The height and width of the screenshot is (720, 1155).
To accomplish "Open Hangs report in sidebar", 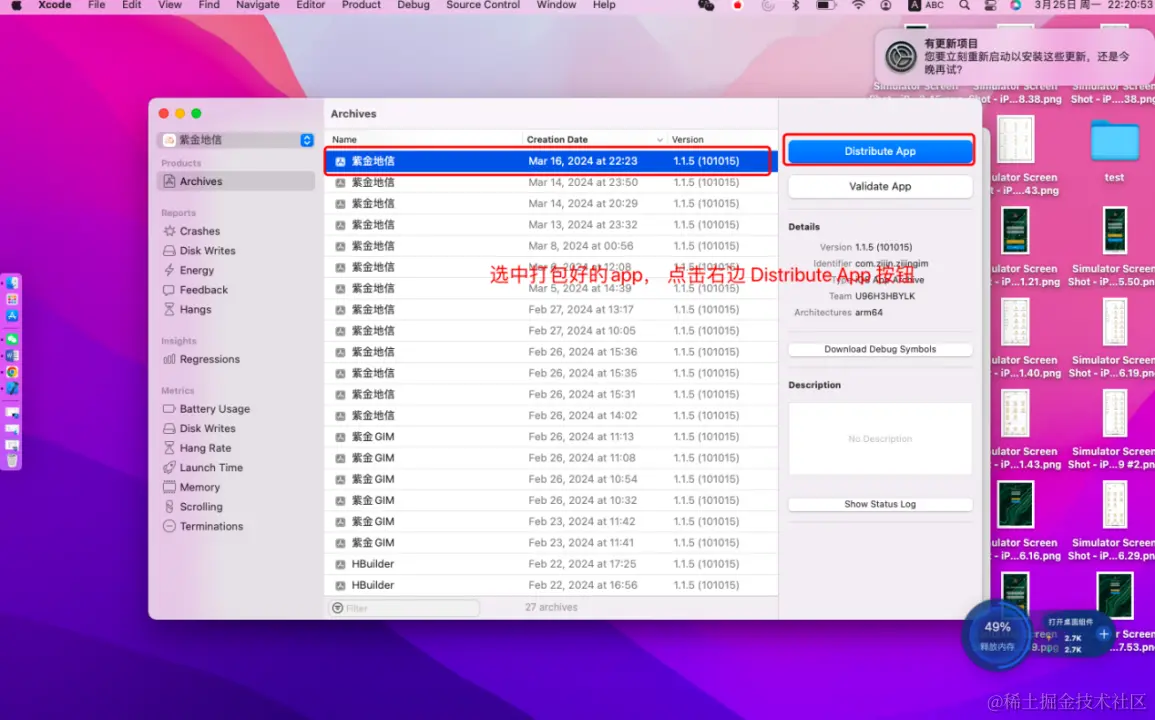I will click(x=195, y=310).
